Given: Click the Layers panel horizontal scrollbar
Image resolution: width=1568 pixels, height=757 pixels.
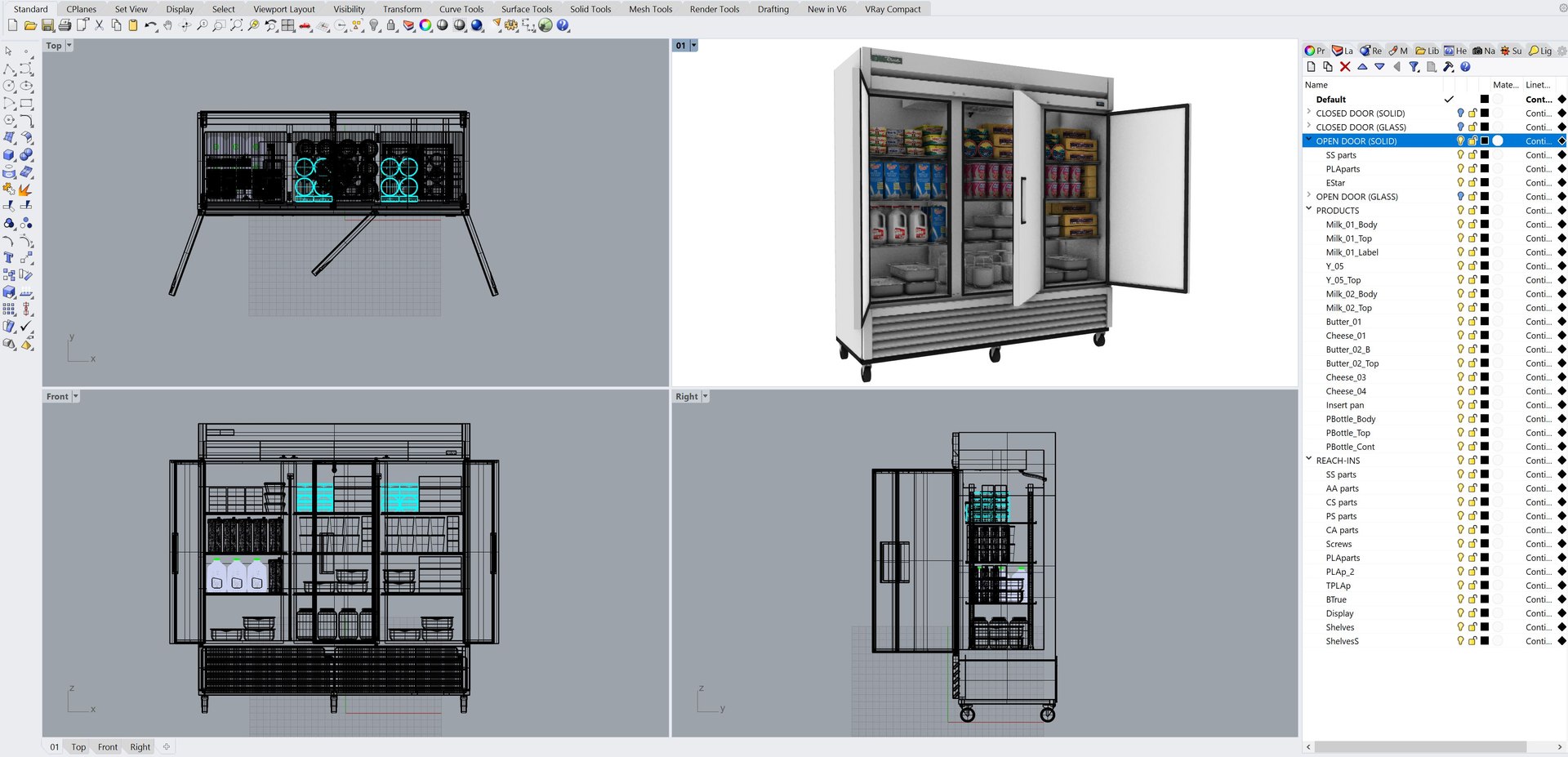Looking at the screenshot, I should [1421, 747].
